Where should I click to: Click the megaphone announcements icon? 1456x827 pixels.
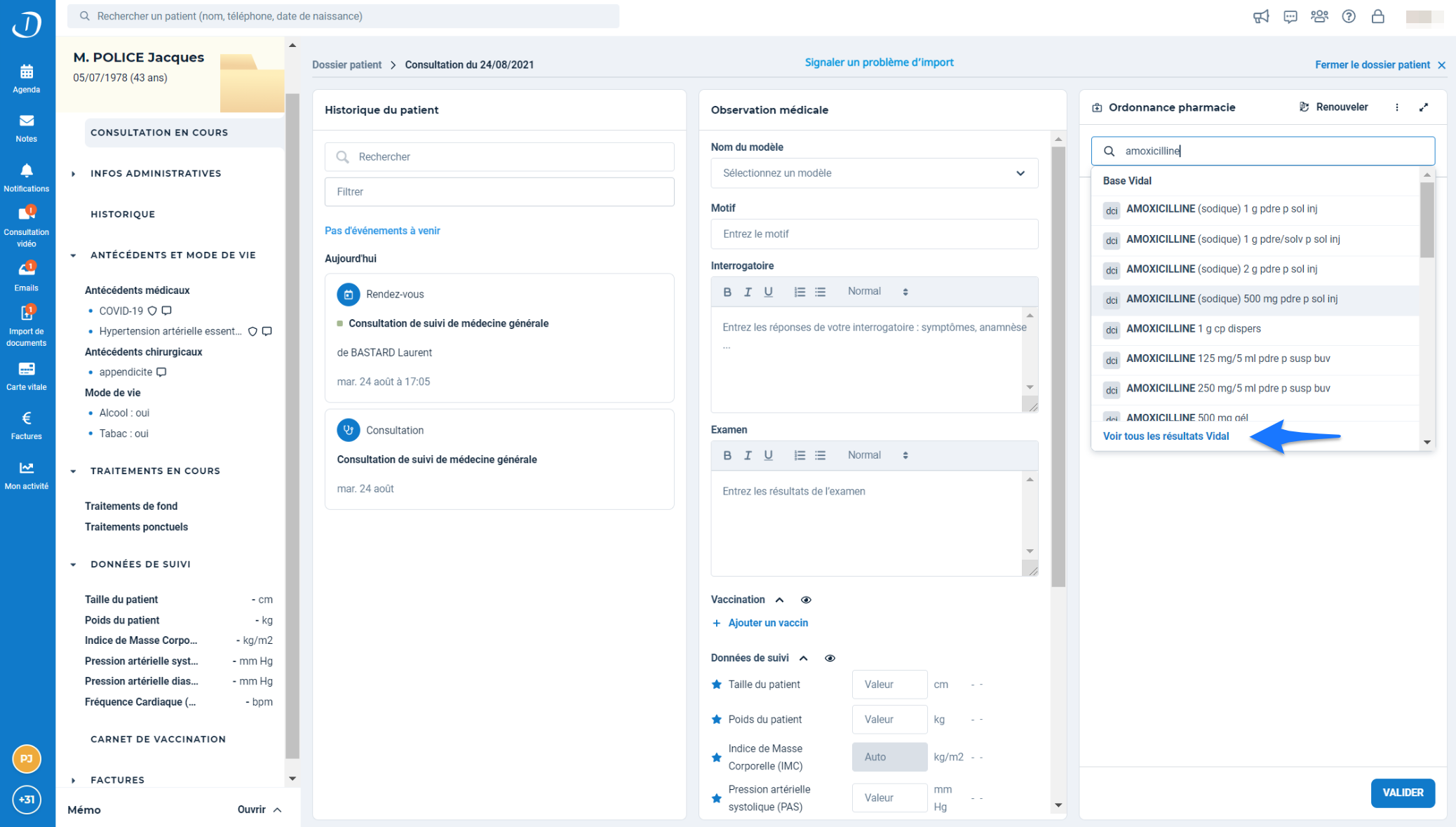1260,16
